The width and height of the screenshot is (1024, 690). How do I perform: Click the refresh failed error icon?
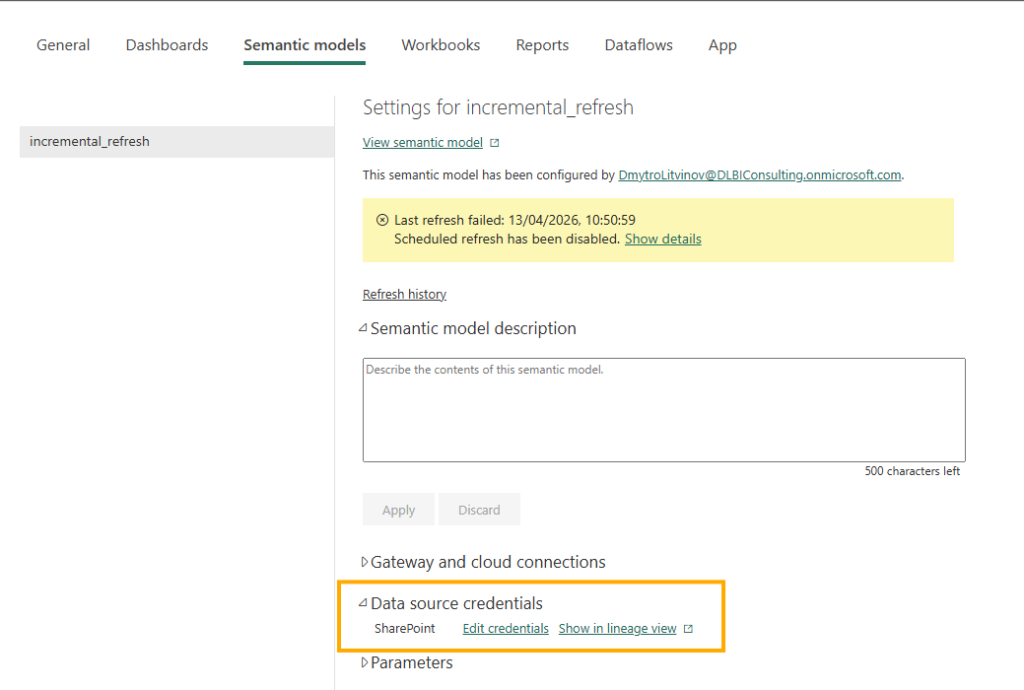(384, 219)
